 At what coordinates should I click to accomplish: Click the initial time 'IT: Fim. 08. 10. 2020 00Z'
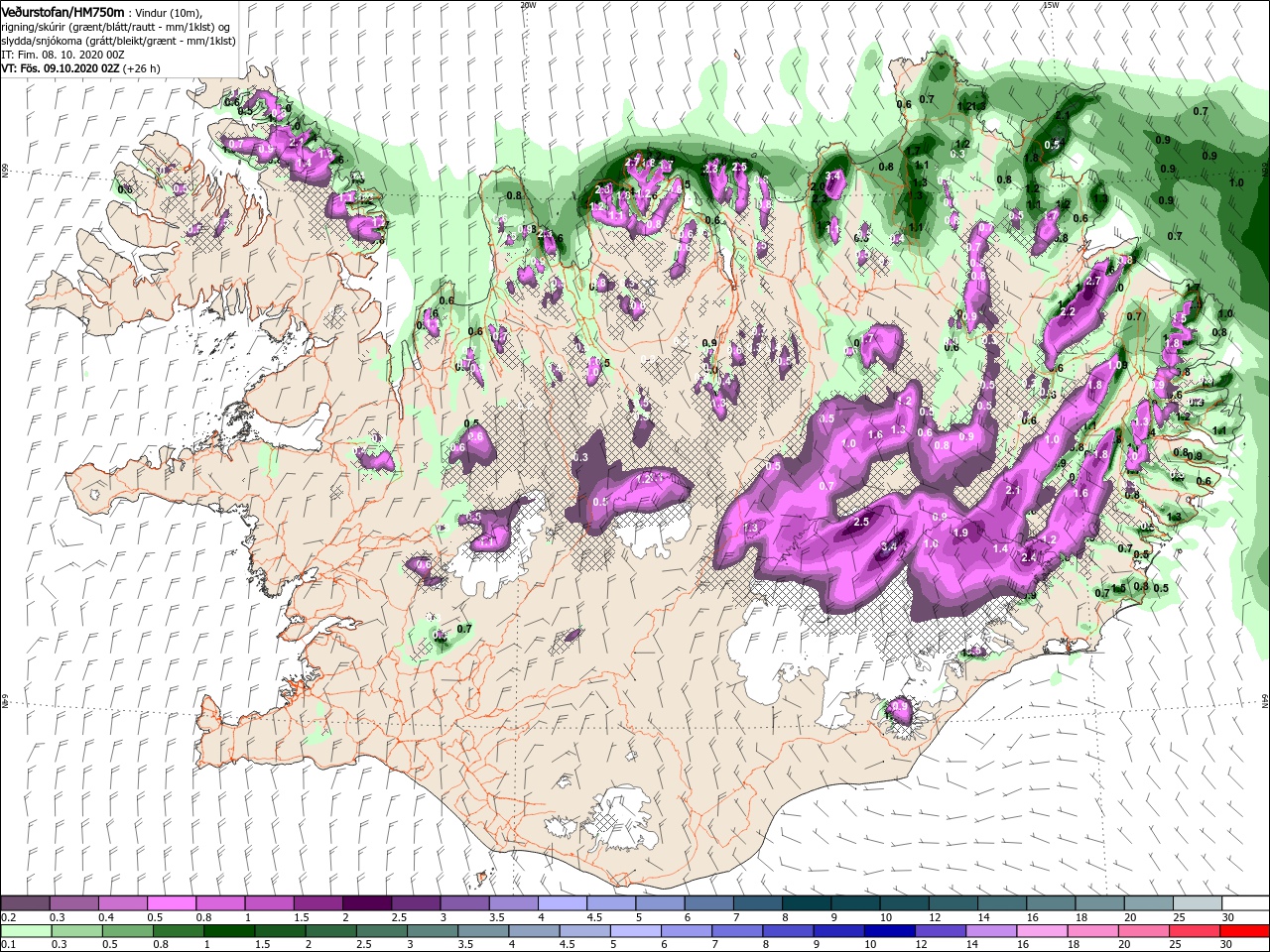(63, 55)
